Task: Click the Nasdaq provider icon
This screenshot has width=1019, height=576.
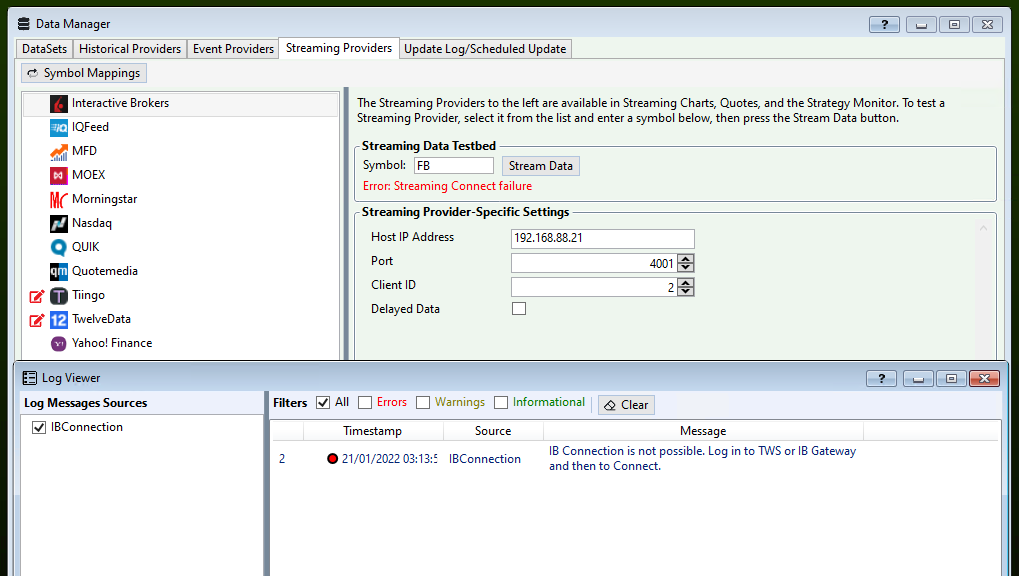Action: click(x=58, y=224)
